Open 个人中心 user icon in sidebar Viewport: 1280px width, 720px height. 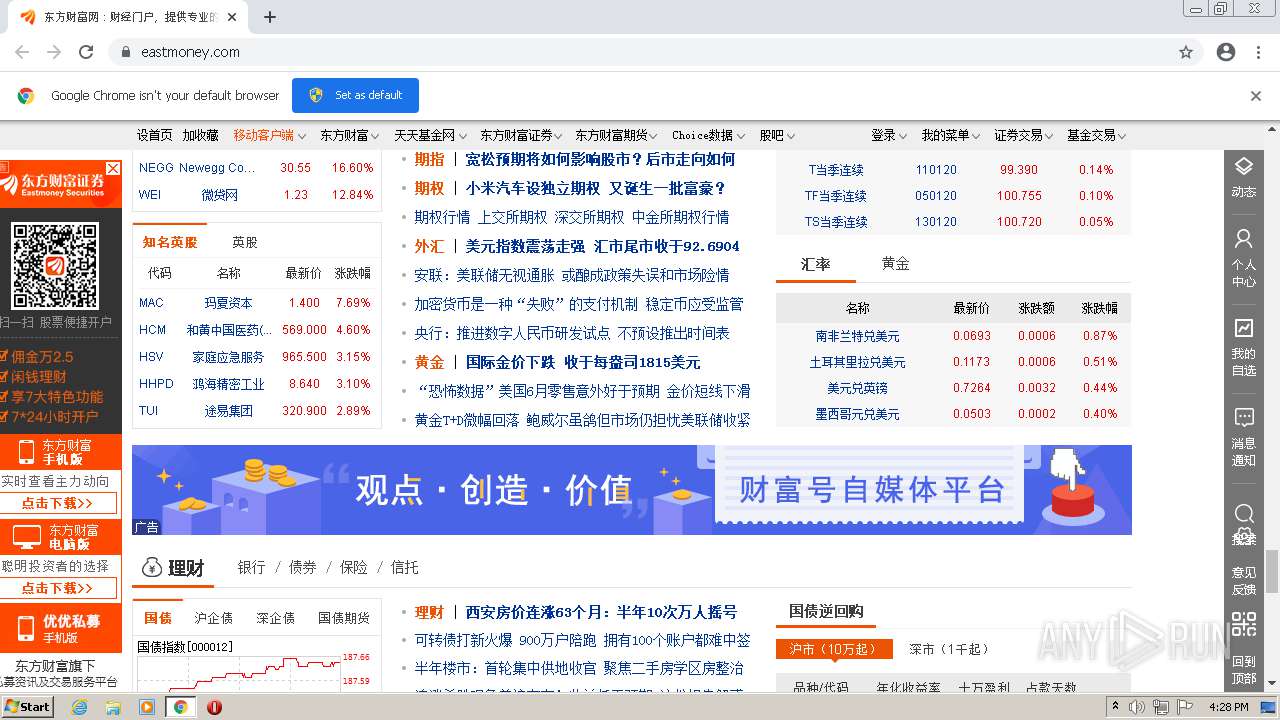click(x=1243, y=239)
